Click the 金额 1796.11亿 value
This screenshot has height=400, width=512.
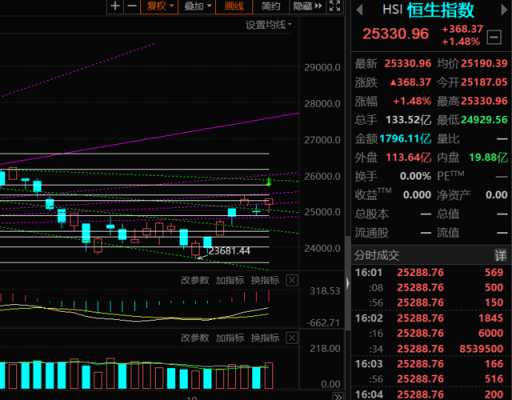[405, 138]
